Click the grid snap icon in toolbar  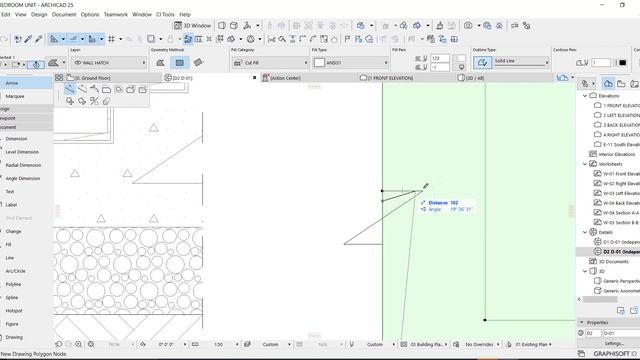point(111,39)
